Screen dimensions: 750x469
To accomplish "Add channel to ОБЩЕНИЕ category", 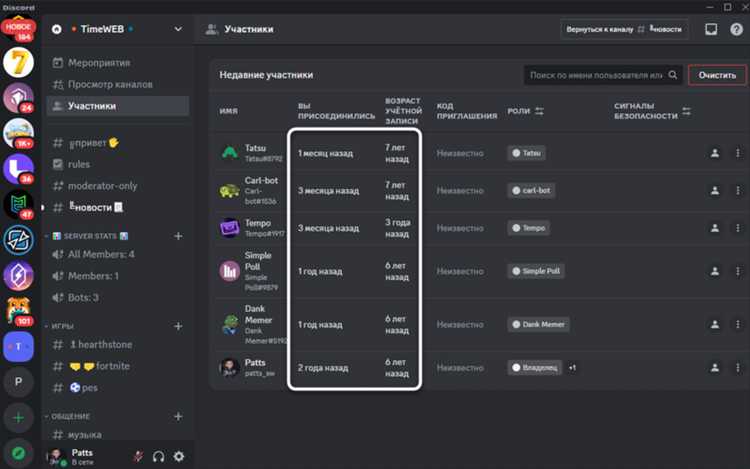I will tap(178, 416).
